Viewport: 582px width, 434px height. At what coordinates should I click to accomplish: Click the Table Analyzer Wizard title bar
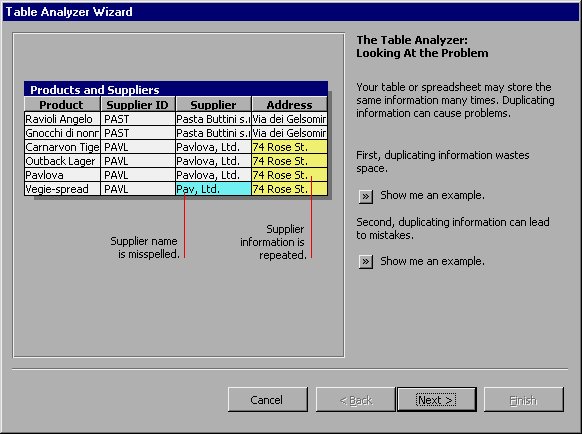[291, 12]
